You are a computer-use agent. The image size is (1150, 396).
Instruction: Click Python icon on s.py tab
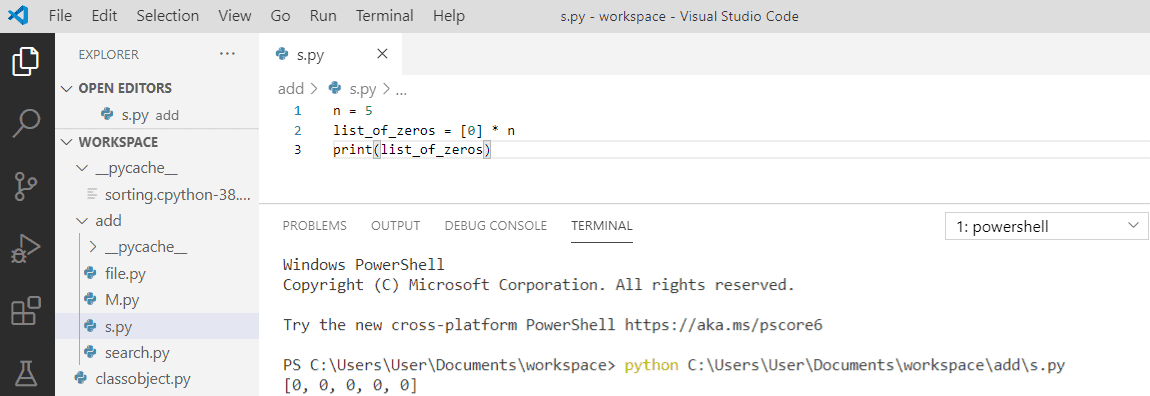tap(282, 54)
